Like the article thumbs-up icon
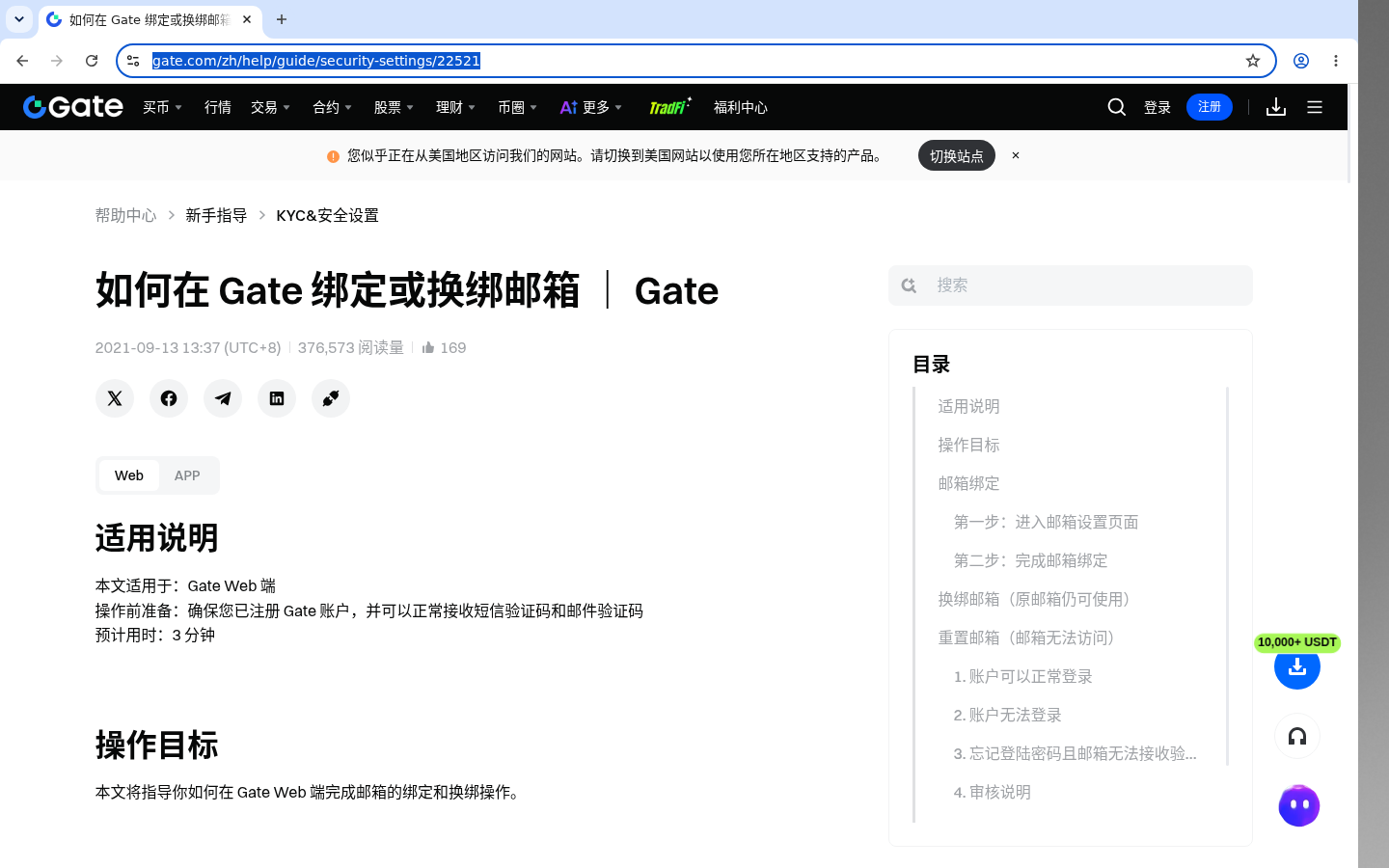Screen dimensions: 1389x868 (x=428, y=347)
